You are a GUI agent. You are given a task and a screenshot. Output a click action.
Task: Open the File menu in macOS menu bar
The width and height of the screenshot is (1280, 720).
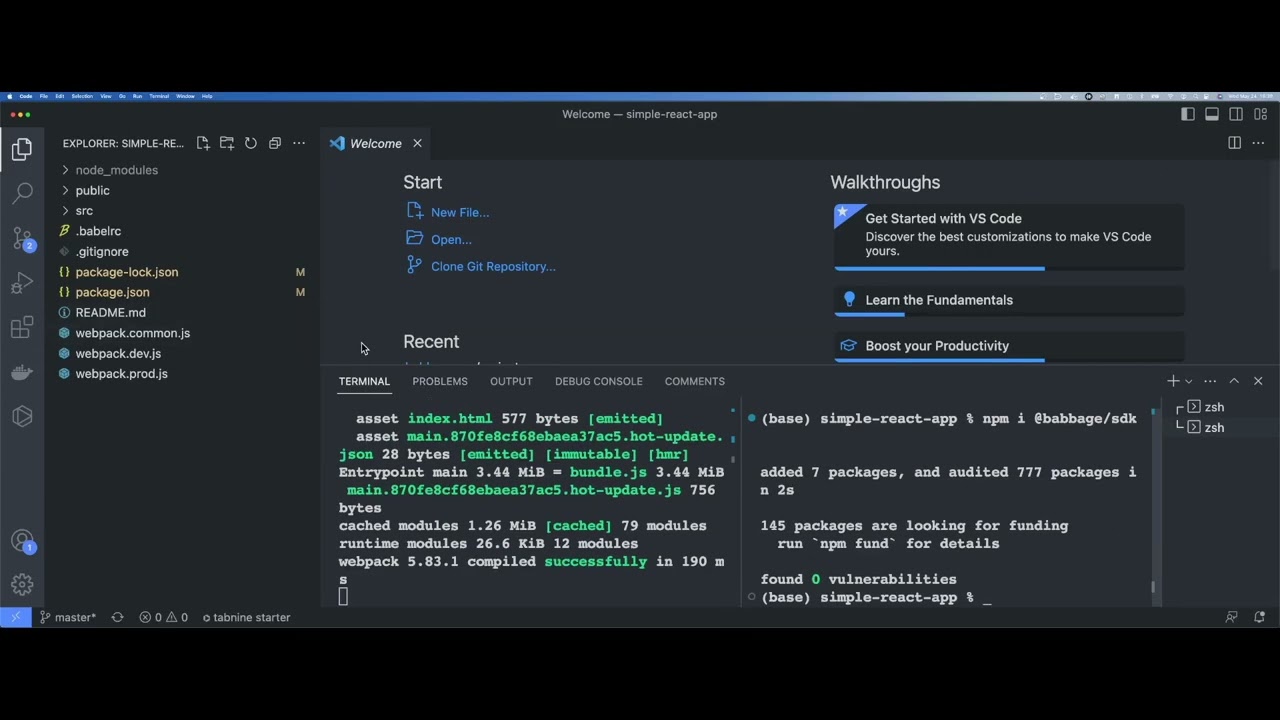[x=44, y=96]
